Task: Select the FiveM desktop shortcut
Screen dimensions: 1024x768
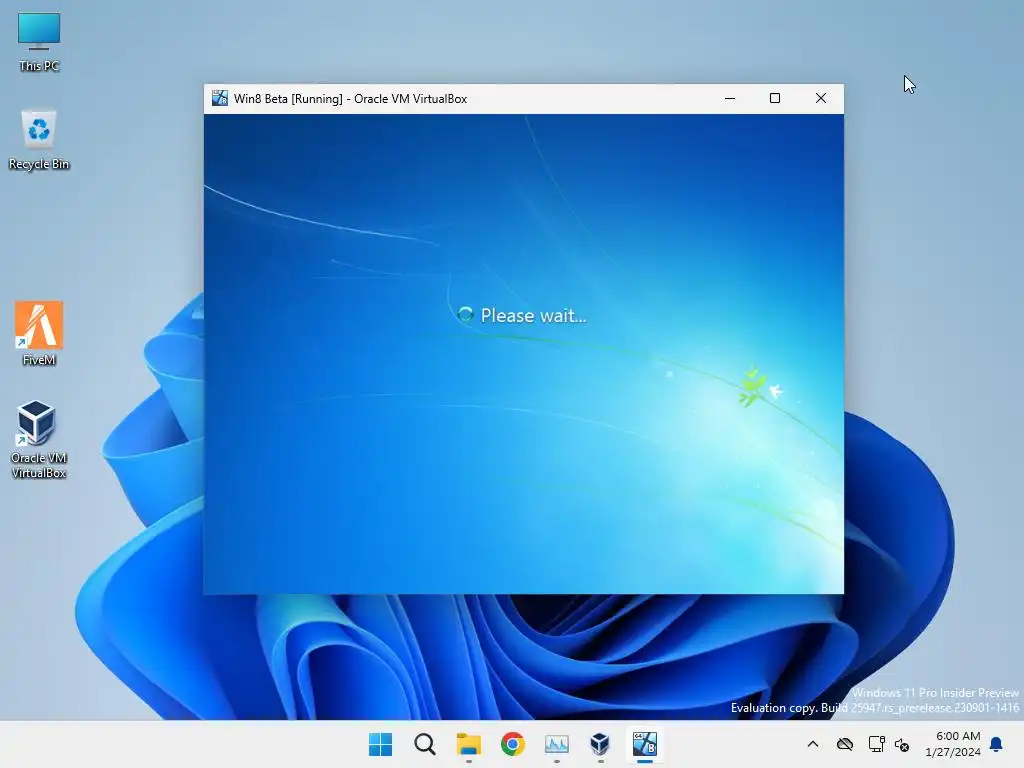Action: click(x=39, y=333)
